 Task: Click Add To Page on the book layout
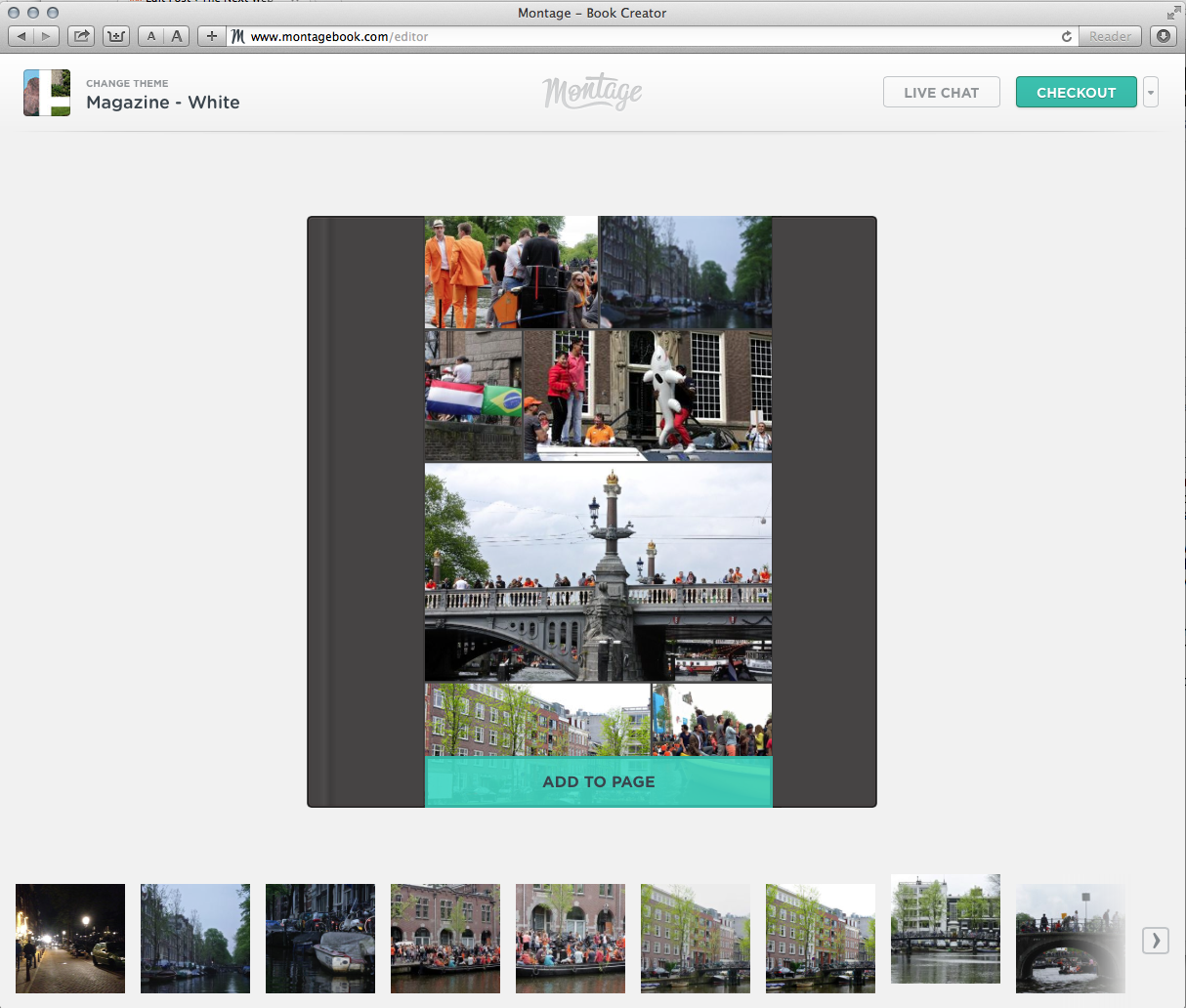(x=598, y=781)
